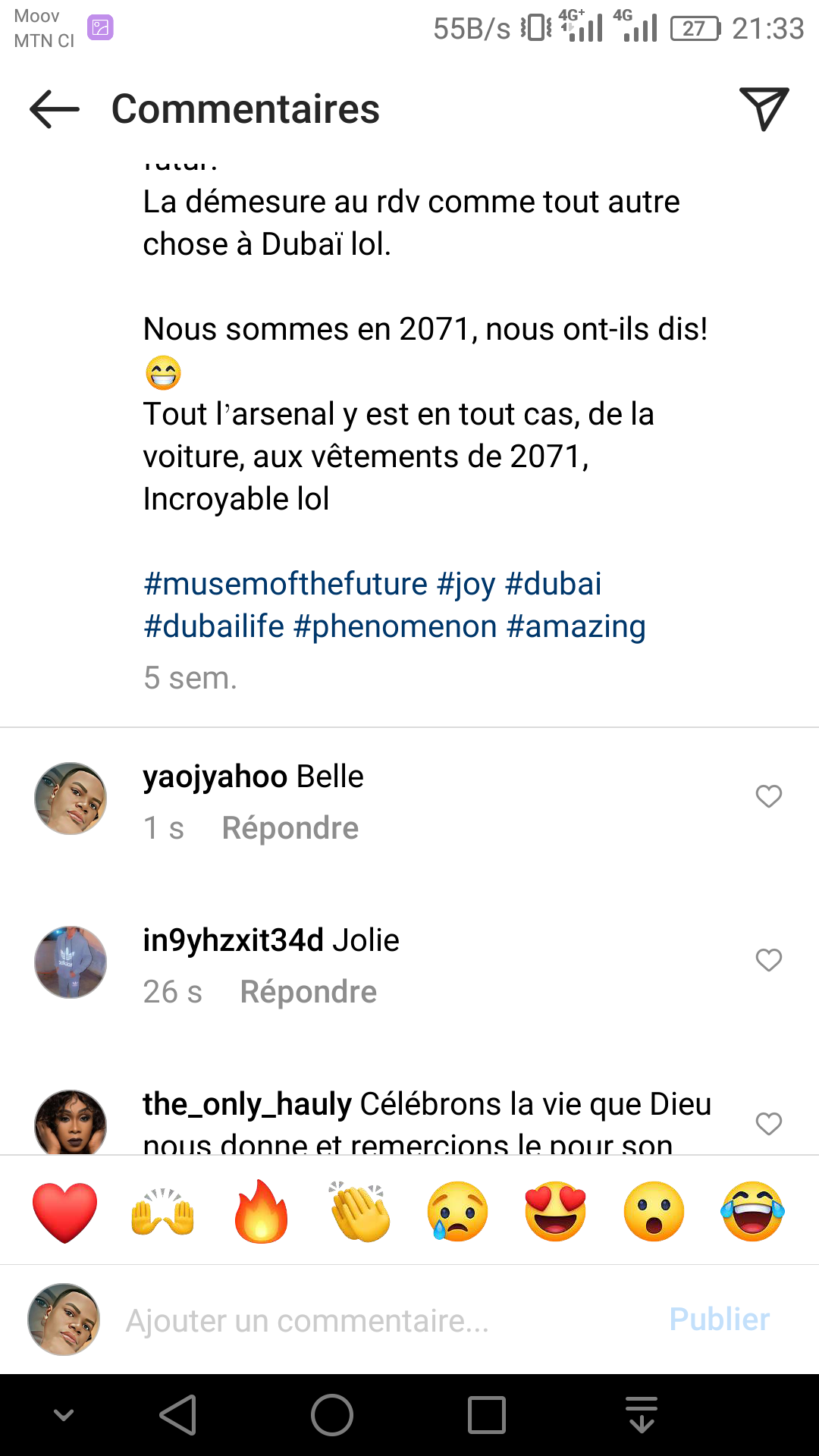Insert the red heart emoji reaction
Screen dimensions: 819x1456
pos(65,1211)
